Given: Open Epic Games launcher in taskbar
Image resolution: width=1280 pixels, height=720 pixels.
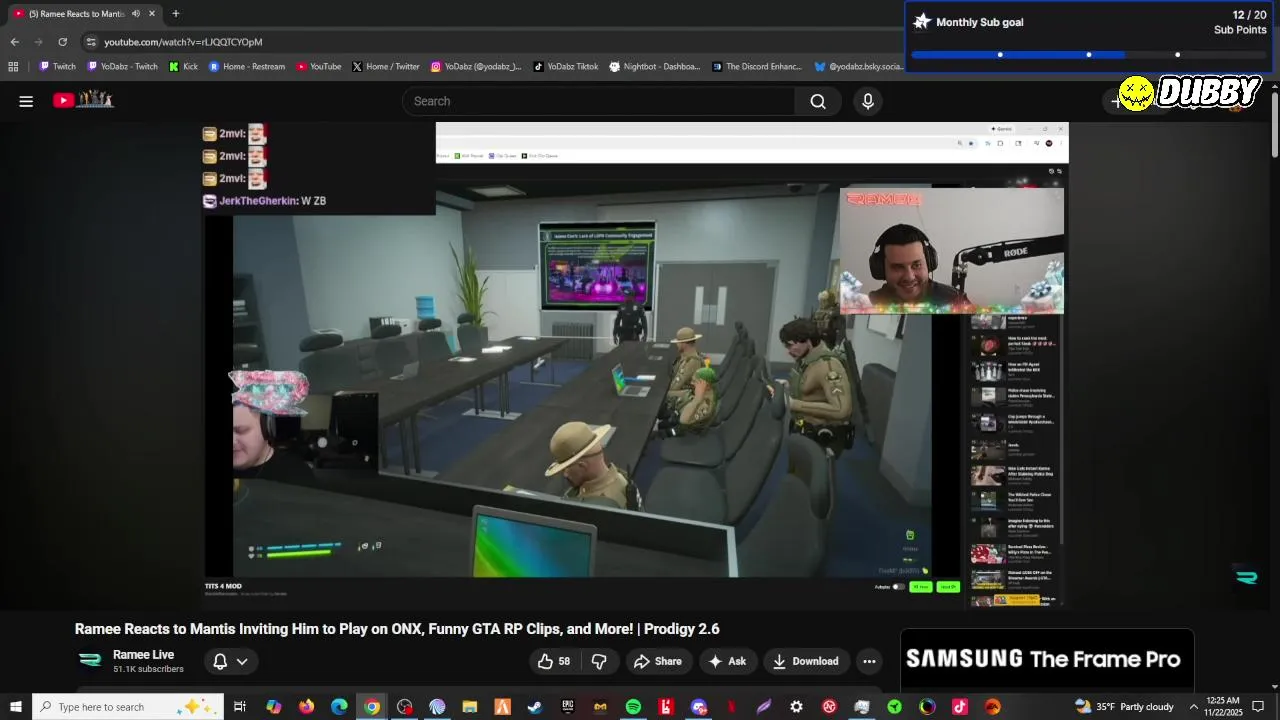Looking at the screenshot, I should pyautogui.click(x=568, y=707).
